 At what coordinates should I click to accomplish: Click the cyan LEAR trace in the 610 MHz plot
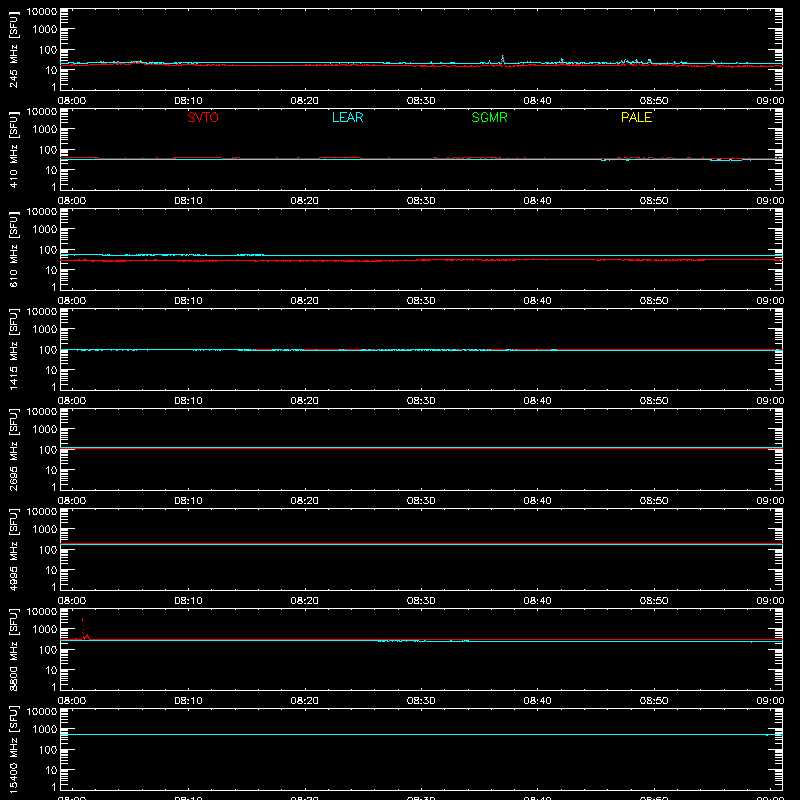pos(421,255)
